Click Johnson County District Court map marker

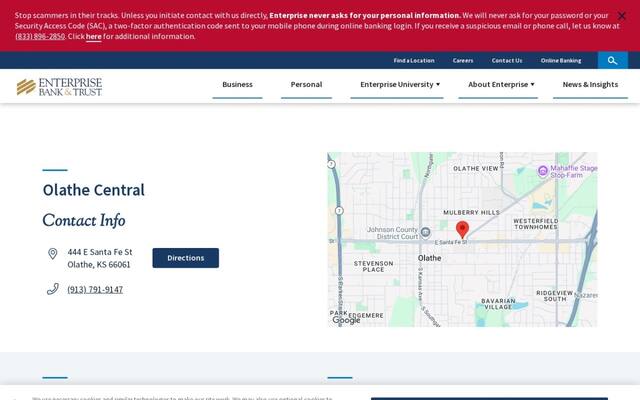[x=425, y=232]
